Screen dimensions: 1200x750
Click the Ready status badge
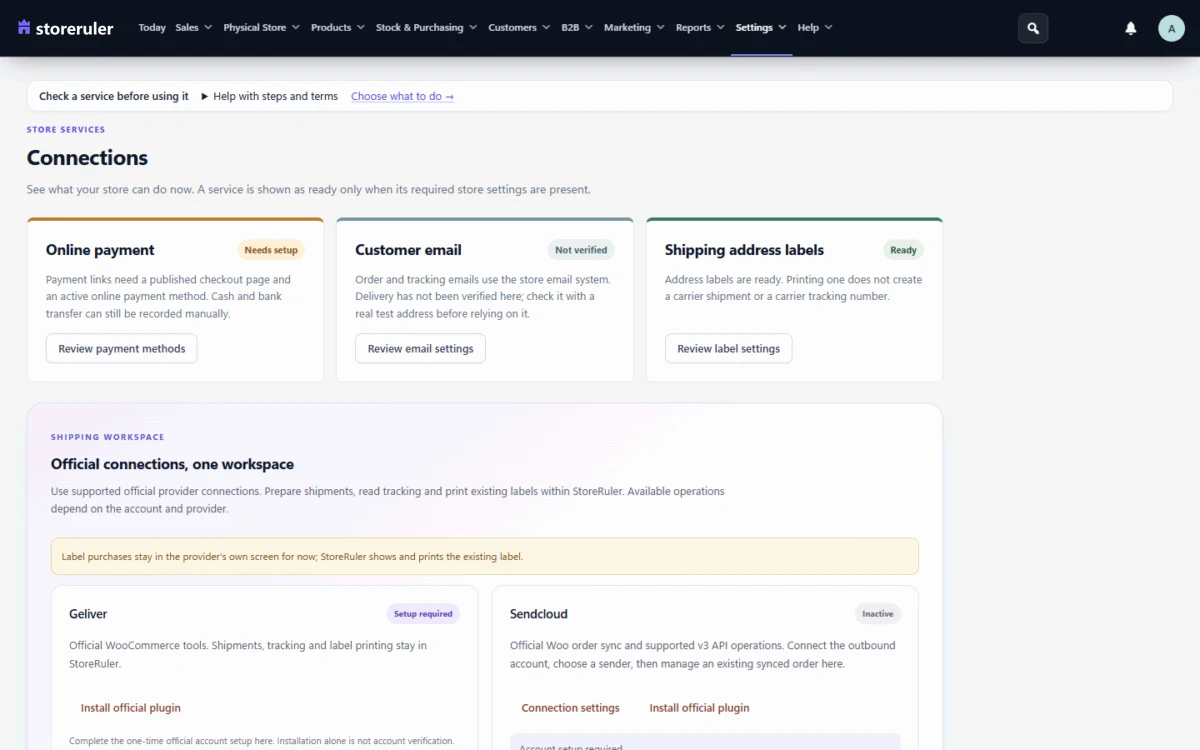click(x=903, y=250)
